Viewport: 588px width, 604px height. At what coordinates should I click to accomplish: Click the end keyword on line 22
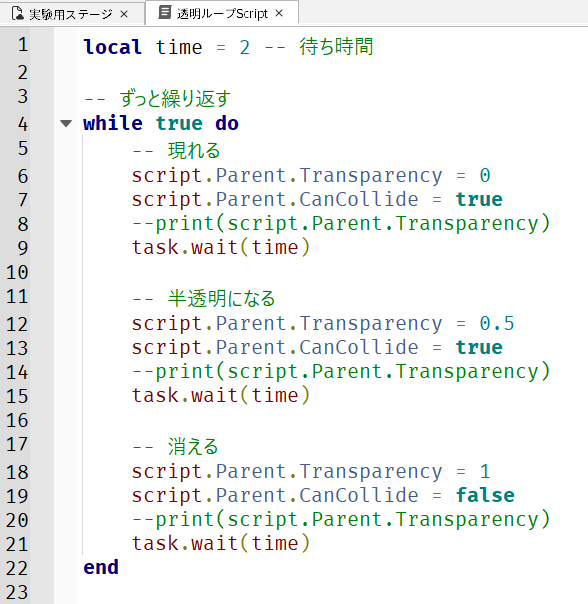101,567
